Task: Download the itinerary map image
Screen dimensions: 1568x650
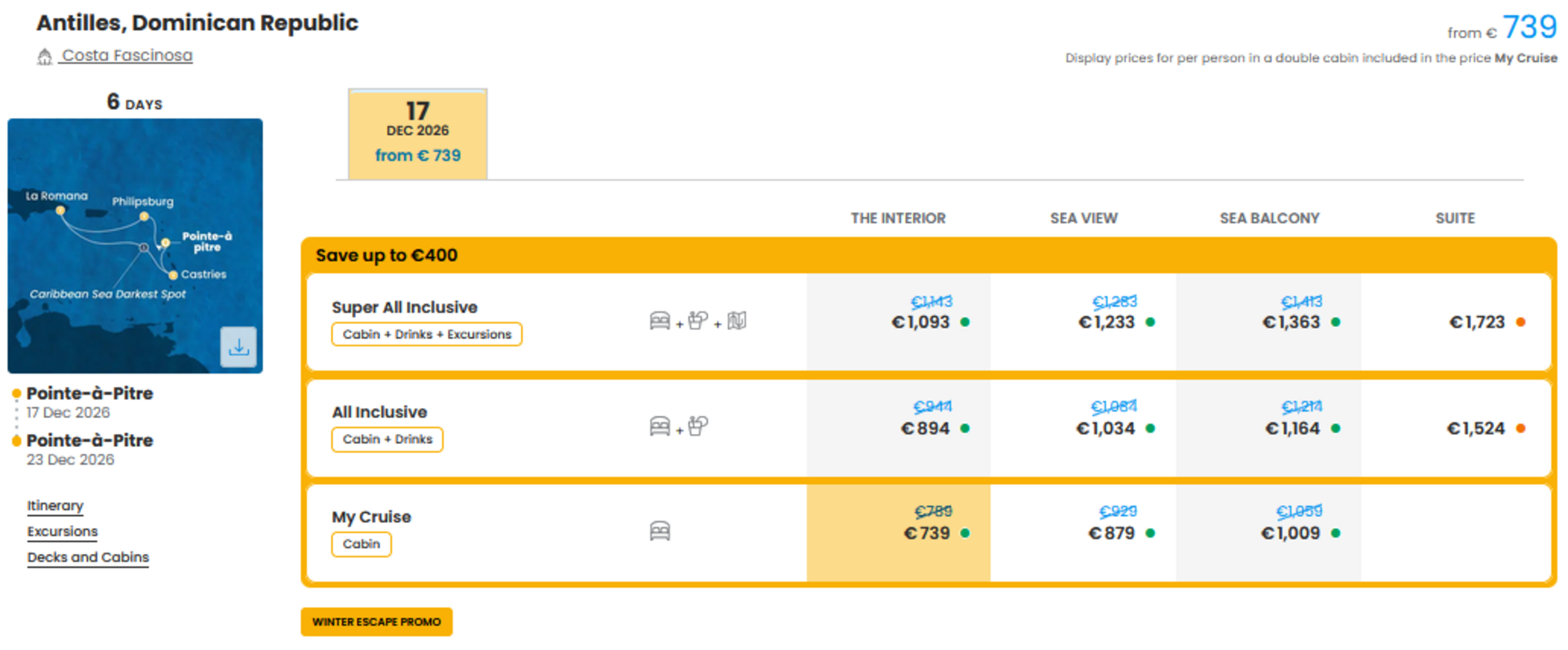Action: coord(238,347)
